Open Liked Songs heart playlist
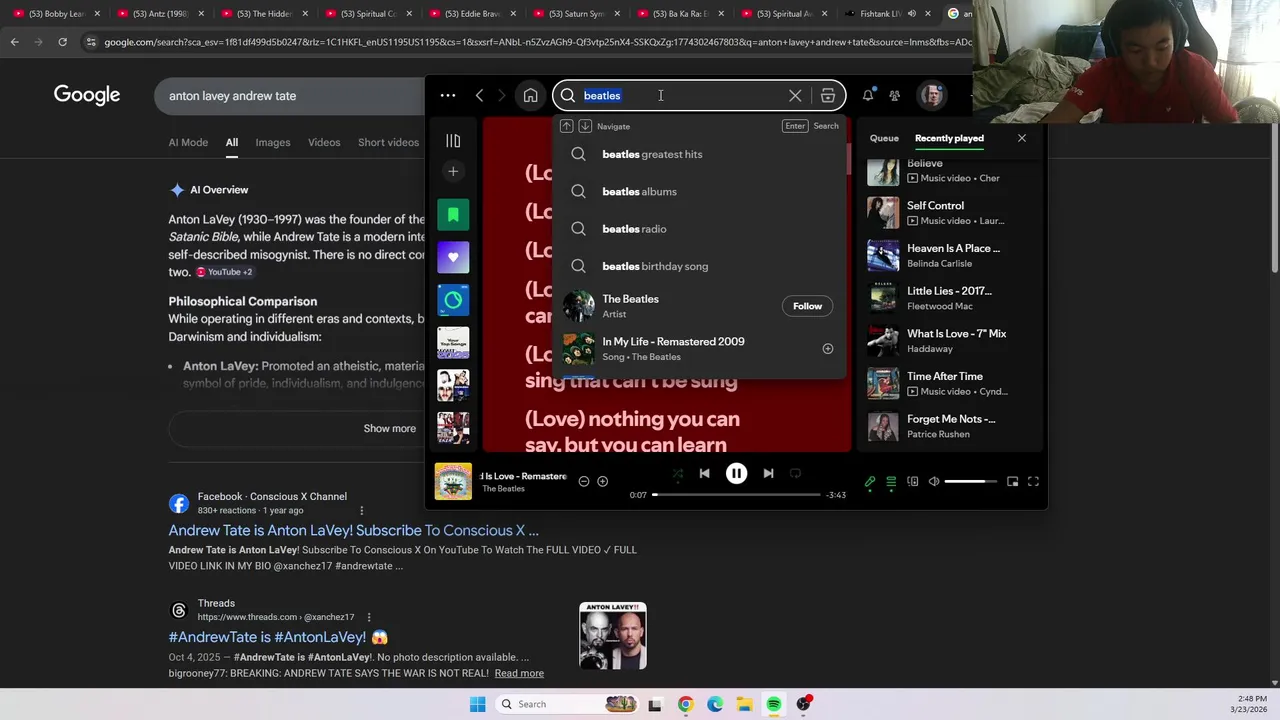The height and width of the screenshot is (720, 1280). point(453,258)
